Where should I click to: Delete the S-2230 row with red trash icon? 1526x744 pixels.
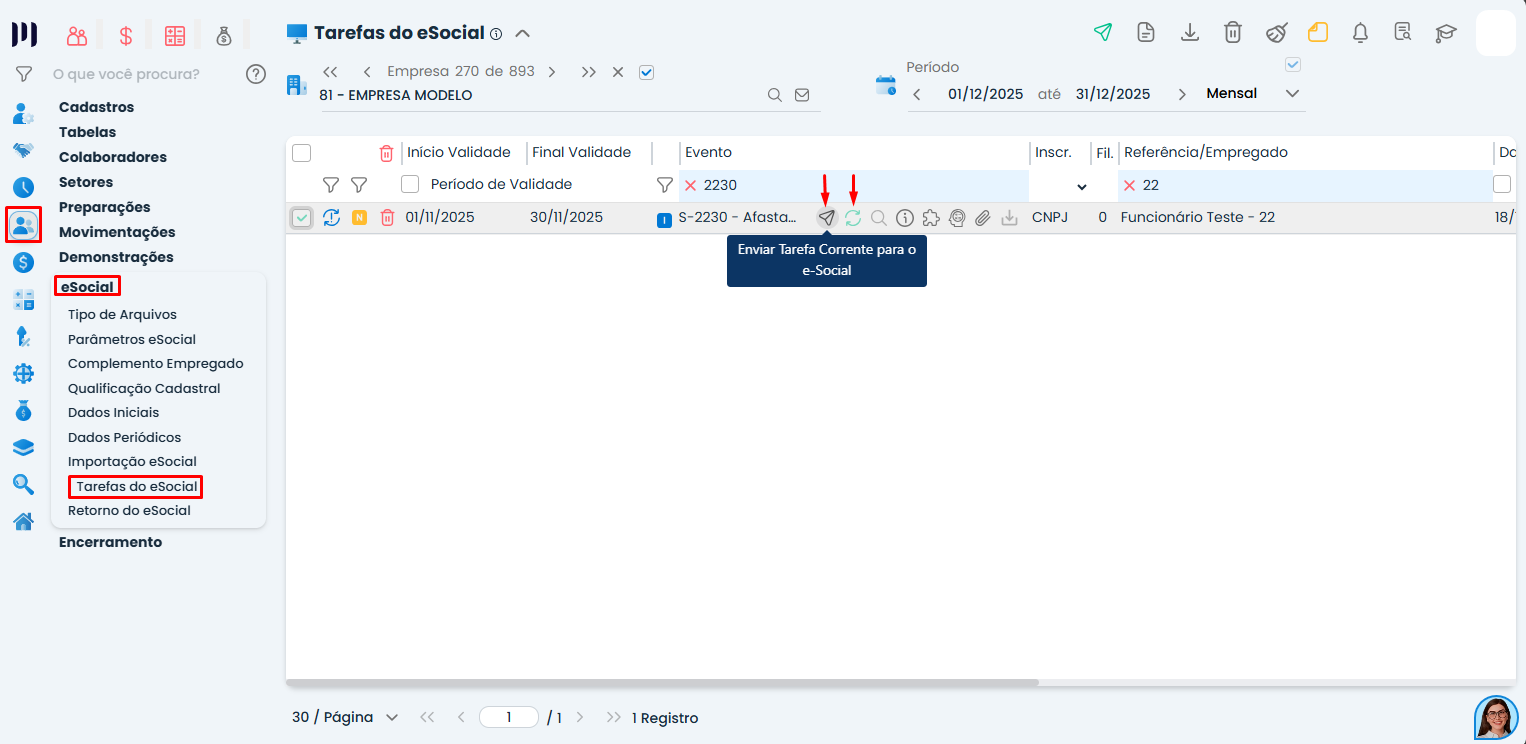pyautogui.click(x=387, y=217)
